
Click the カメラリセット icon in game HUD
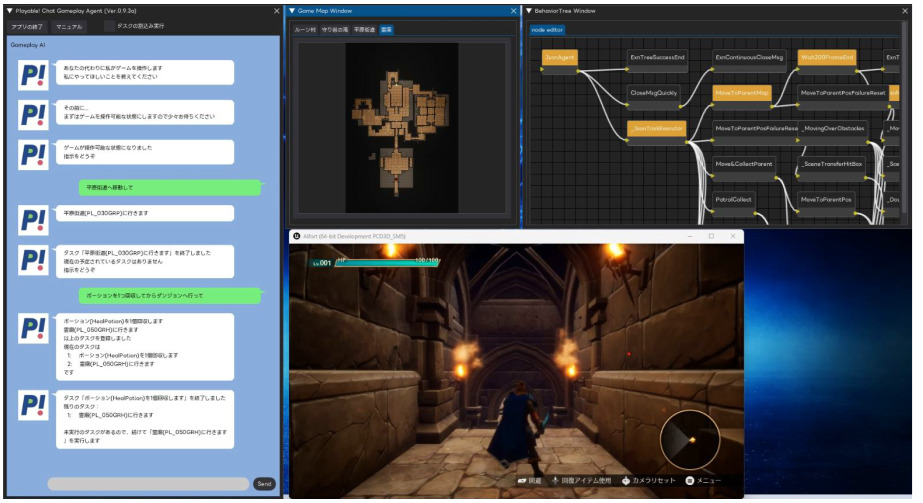click(625, 481)
